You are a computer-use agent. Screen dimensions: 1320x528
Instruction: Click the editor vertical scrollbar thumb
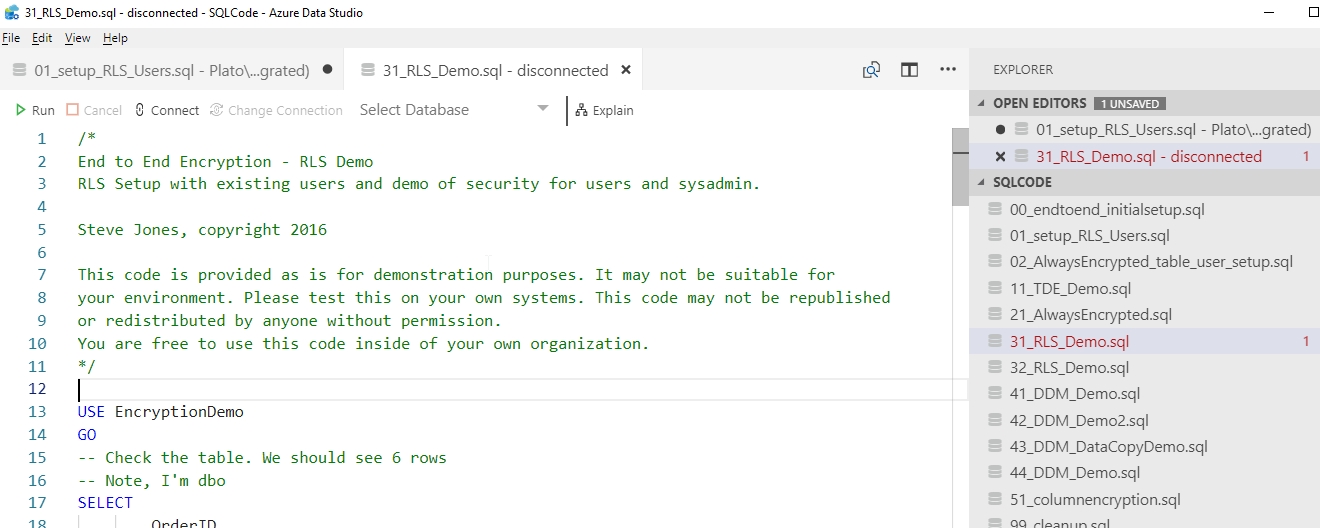(959, 166)
